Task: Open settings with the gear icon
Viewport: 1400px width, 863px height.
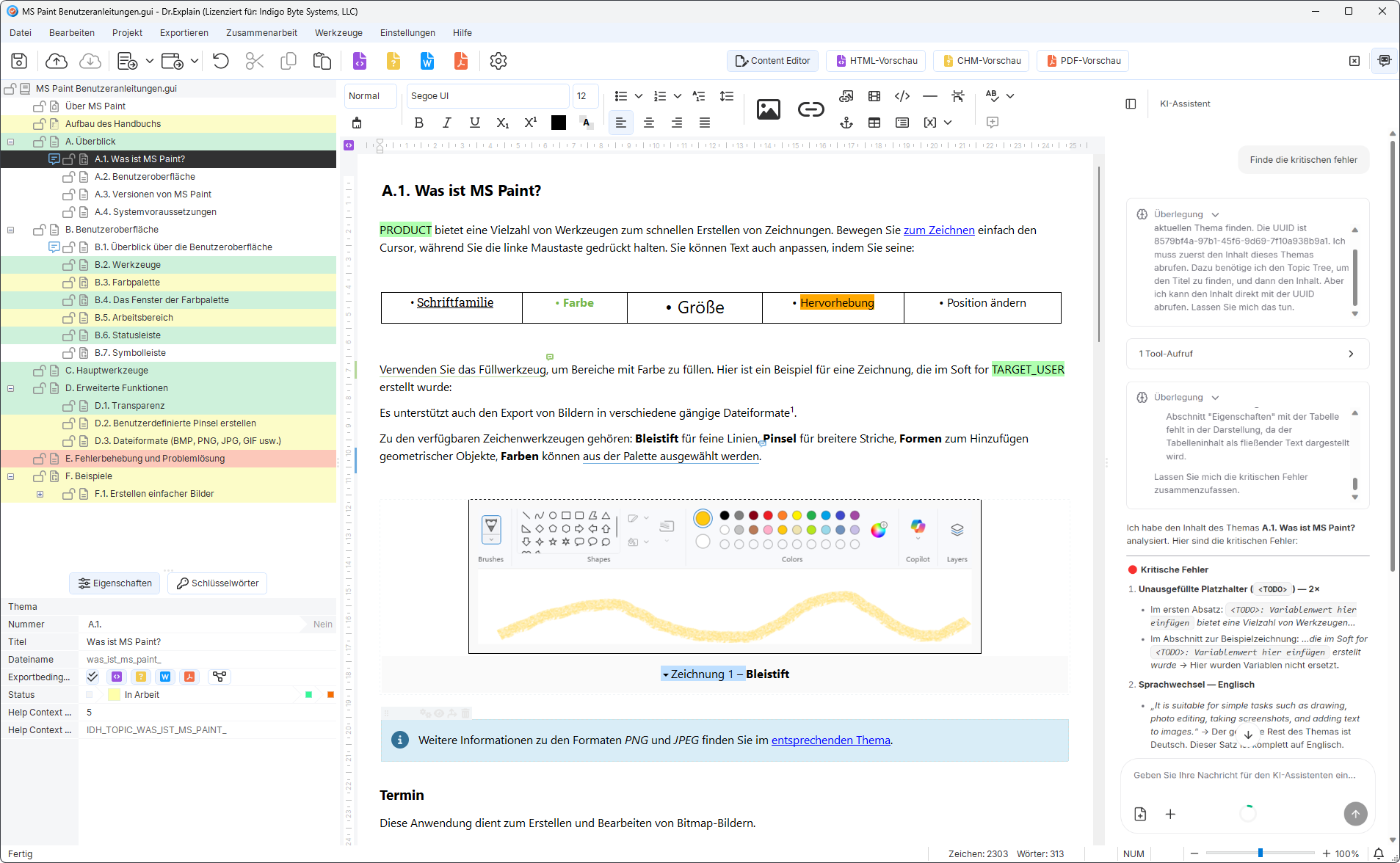Action: click(x=498, y=61)
